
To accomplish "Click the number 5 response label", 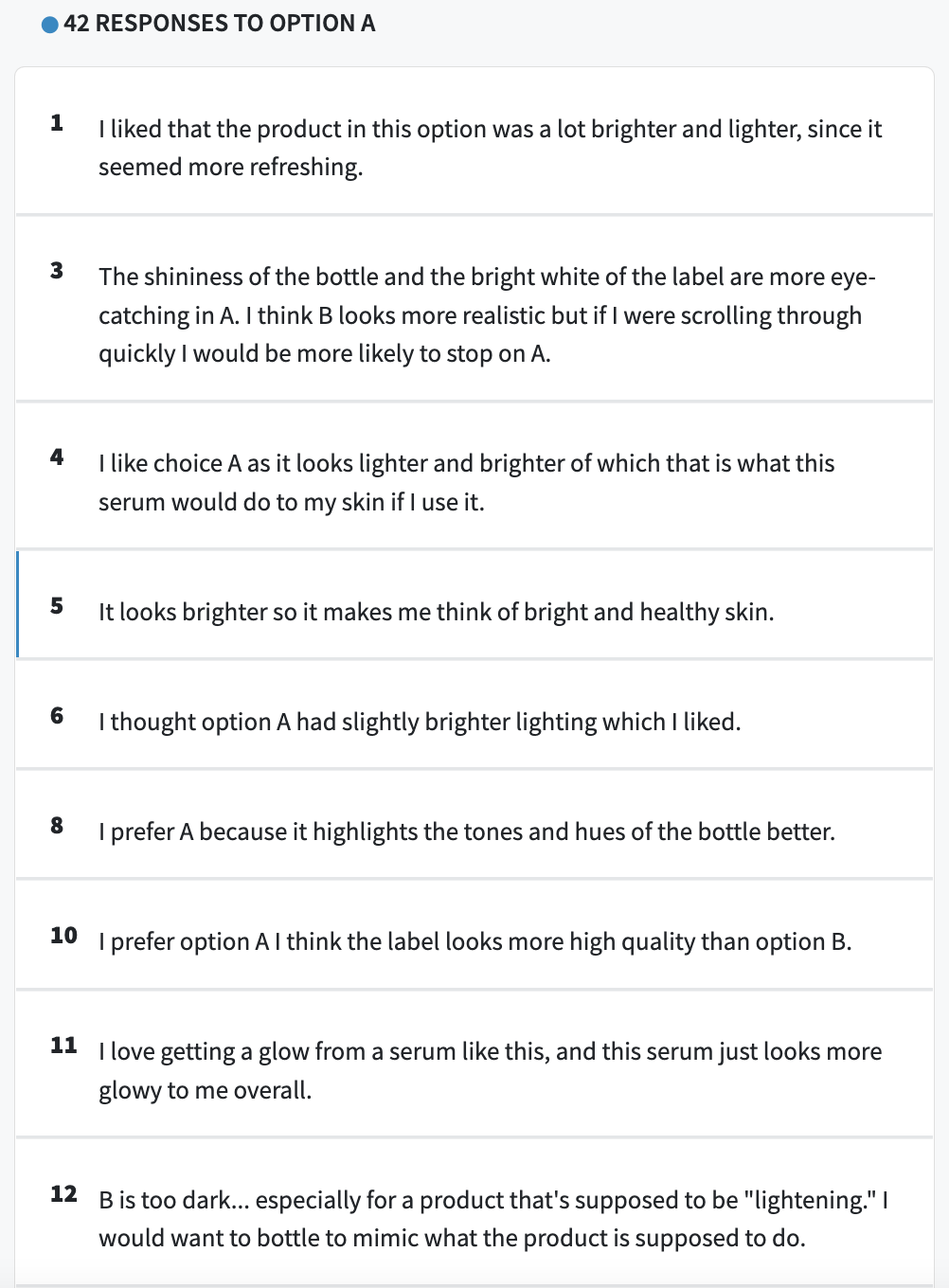I will [57, 606].
